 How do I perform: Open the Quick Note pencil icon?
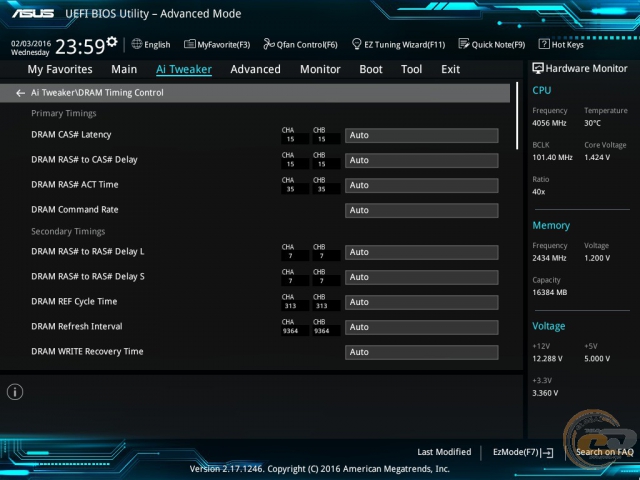464,44
